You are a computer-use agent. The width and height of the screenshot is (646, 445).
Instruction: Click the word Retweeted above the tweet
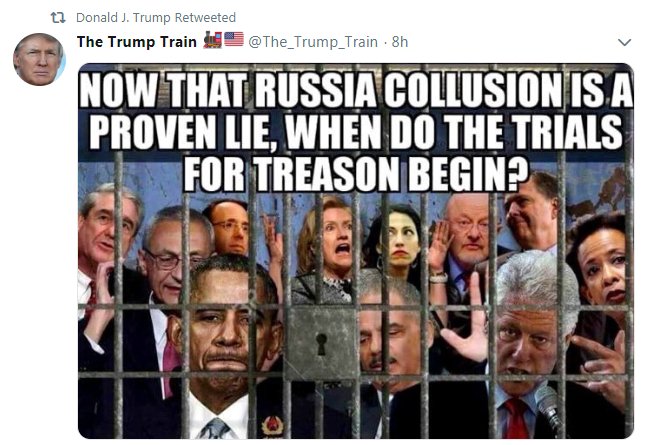coord(205,18)
